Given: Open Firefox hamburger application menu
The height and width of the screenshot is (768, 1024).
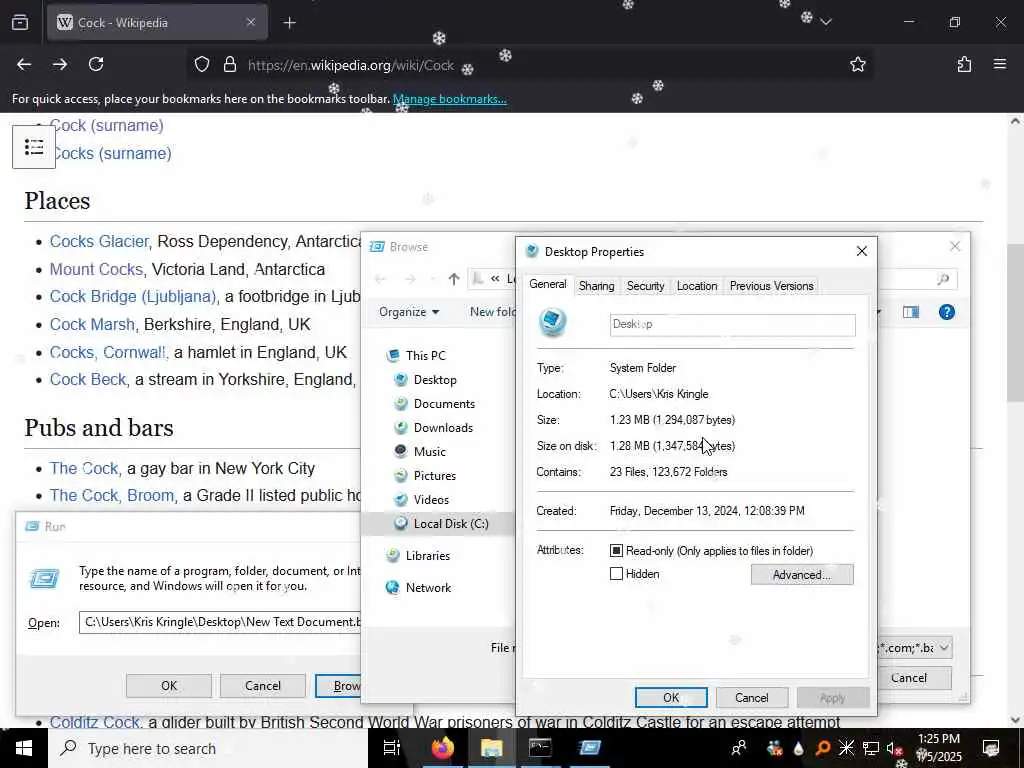Looking at the screenshot, I should pyautogui.click(x=1000, y=64).
